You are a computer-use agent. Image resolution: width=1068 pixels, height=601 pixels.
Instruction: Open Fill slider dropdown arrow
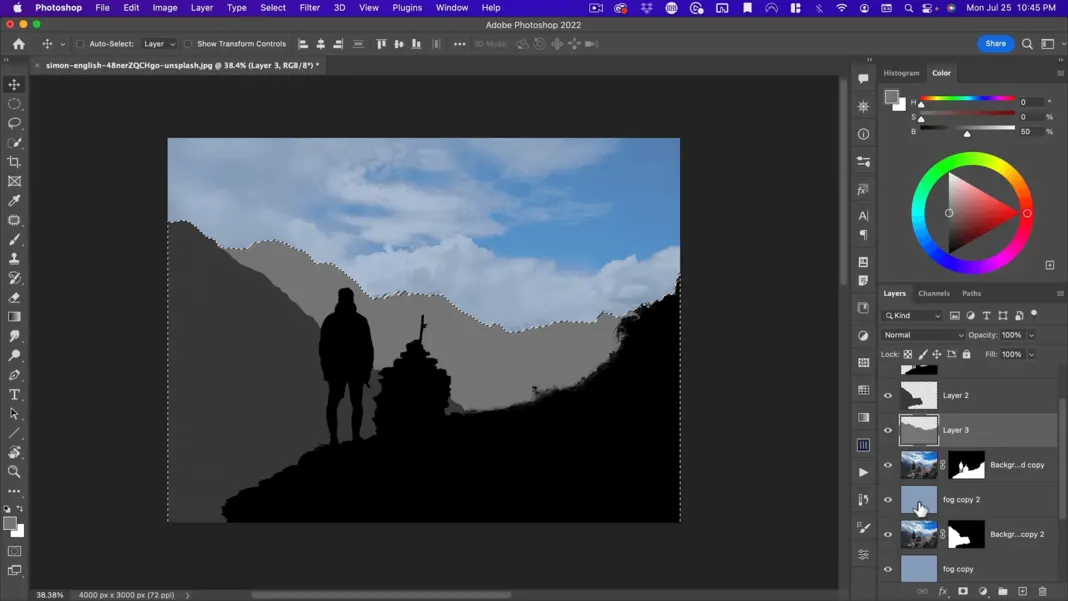point(1031,354)
